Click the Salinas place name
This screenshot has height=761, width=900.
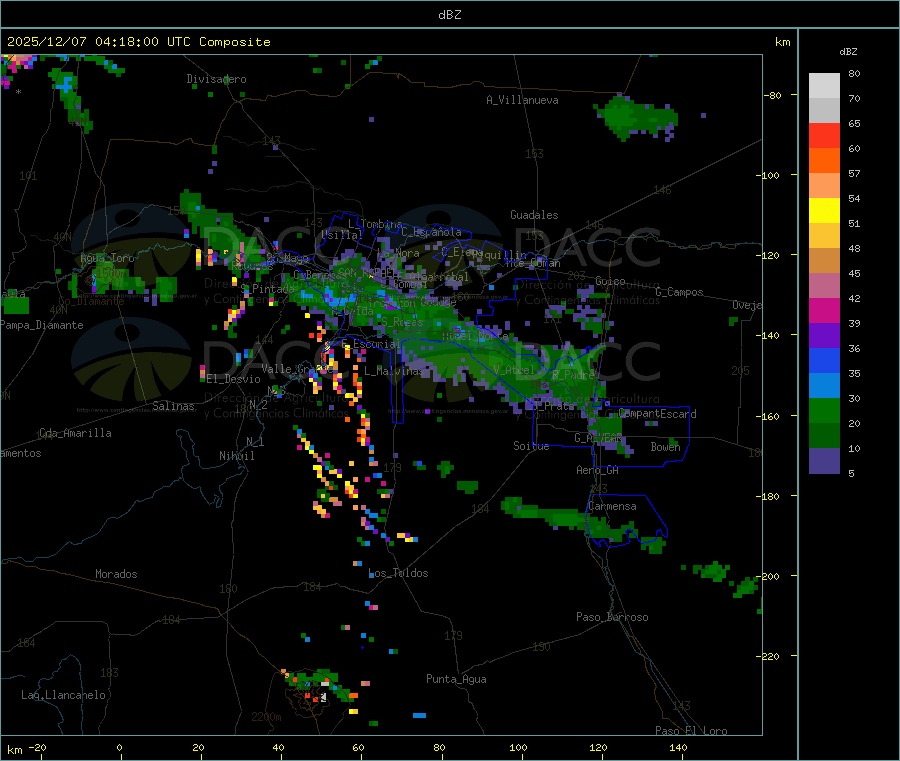(x=173, y=406)
